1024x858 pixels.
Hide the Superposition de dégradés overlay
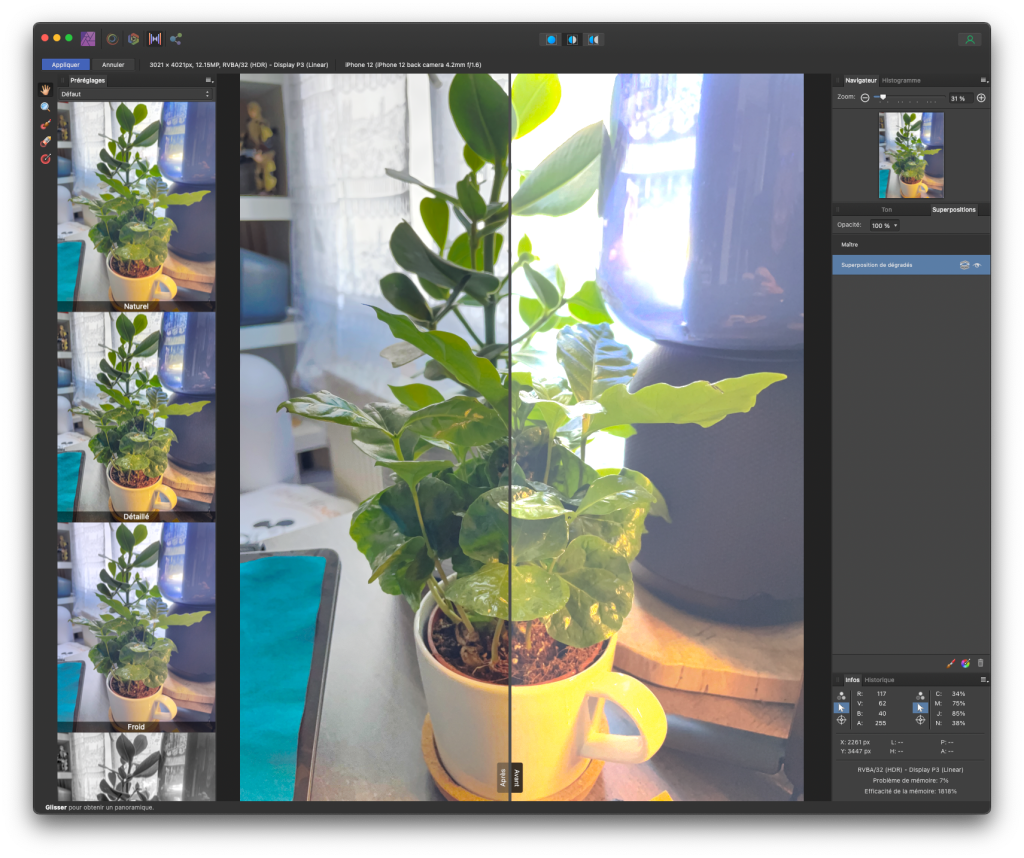click(x=976, y=265)
